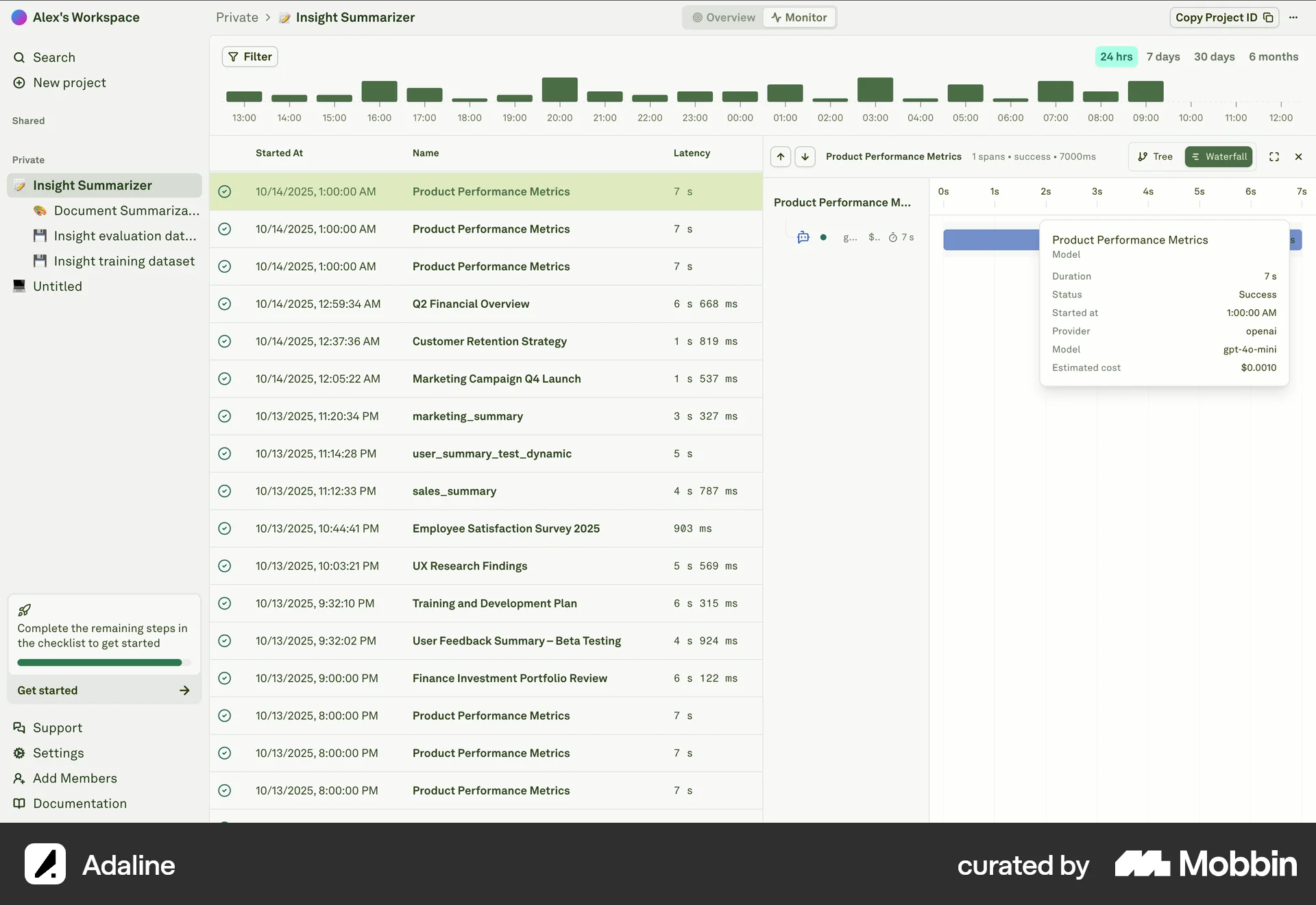
Task: Open the marketing_summary trace
Action: (486, 416)
